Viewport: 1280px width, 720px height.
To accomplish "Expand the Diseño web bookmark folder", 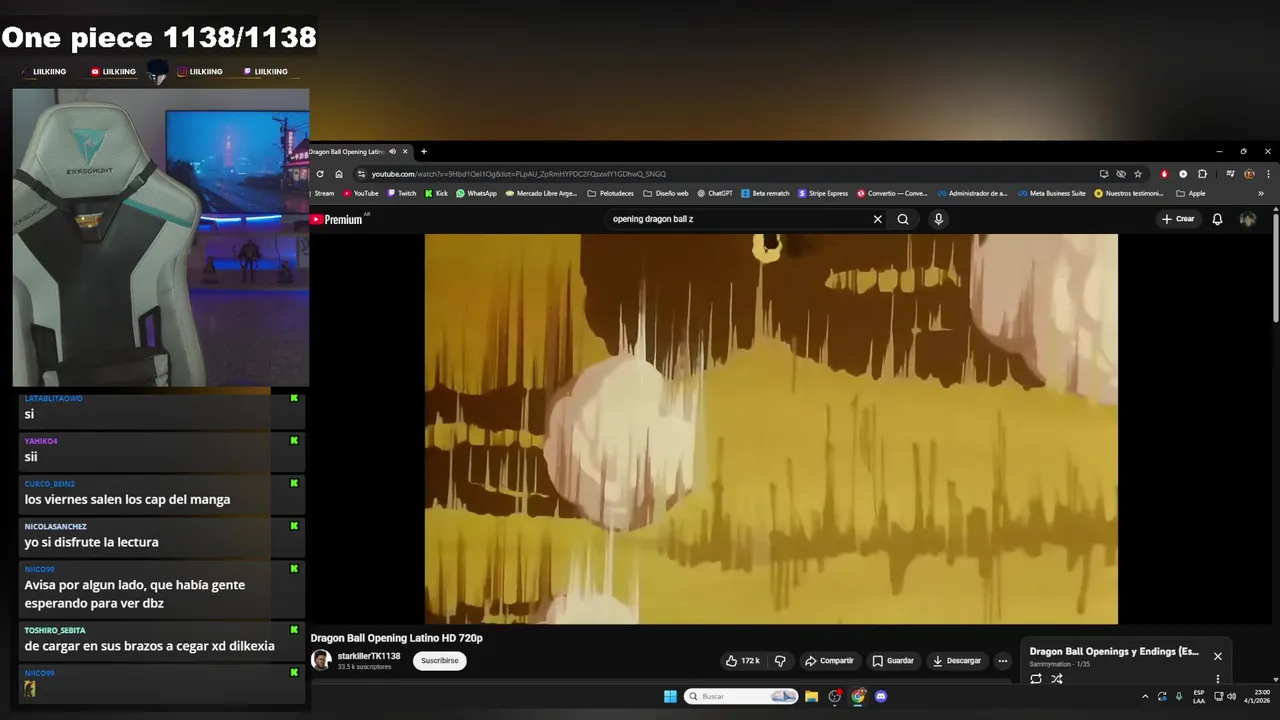I will pyautogui.click(x=666, y=193).
